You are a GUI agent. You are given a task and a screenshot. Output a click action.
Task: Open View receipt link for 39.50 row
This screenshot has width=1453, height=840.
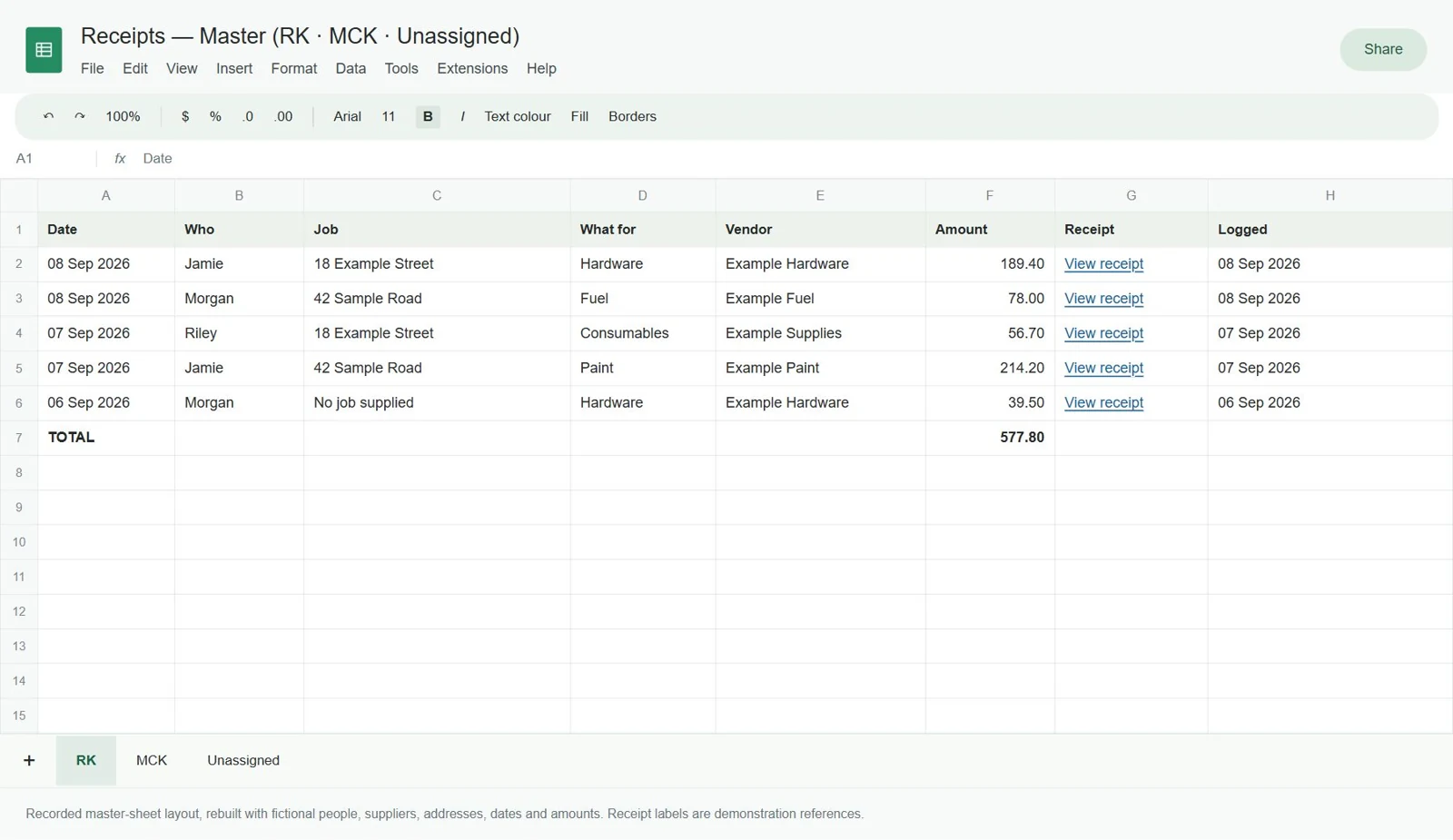tap(1103, 402)
